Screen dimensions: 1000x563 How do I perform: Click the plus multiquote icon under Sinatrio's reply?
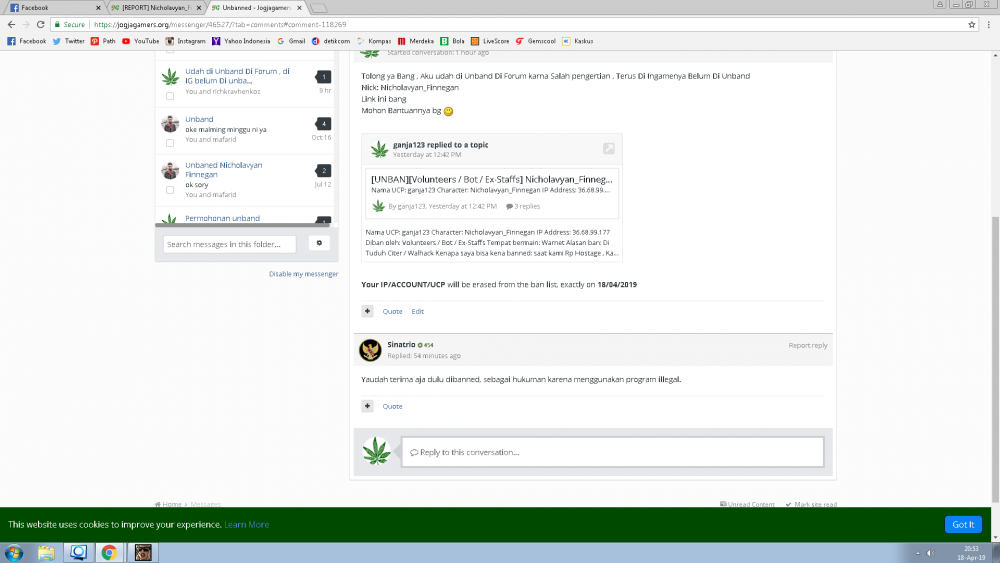(367, 406)
